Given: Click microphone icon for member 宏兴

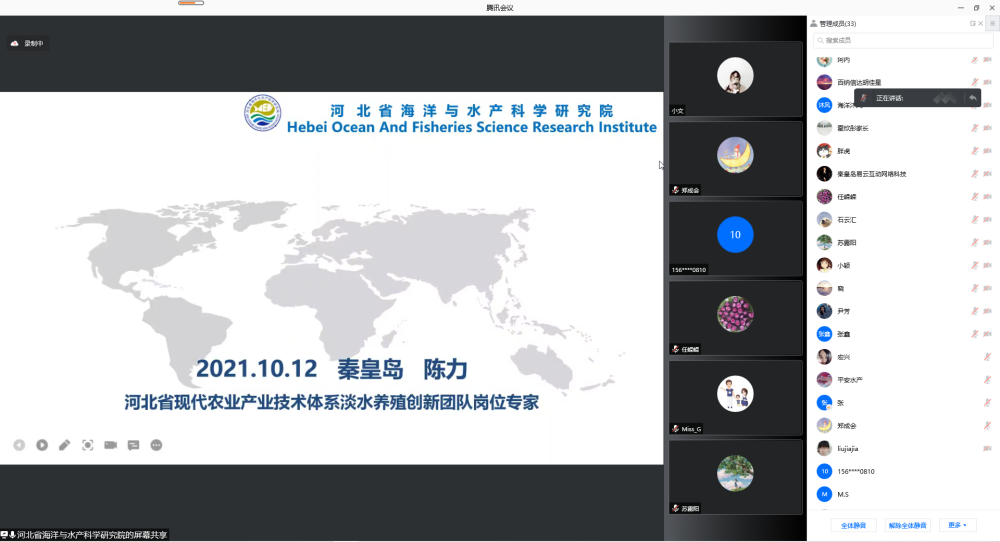Looking at the screenshot, I should pyautogui.click(x=987, y=357).
